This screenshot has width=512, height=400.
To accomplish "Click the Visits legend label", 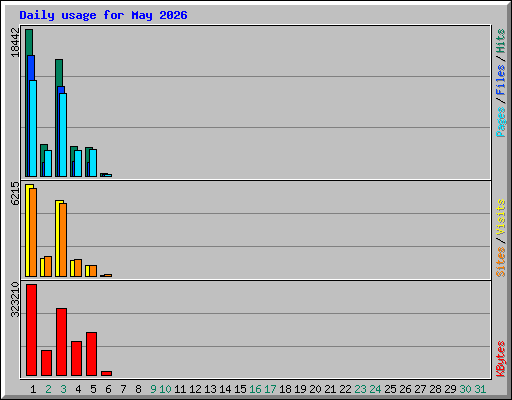I will [x=501, y=218].
